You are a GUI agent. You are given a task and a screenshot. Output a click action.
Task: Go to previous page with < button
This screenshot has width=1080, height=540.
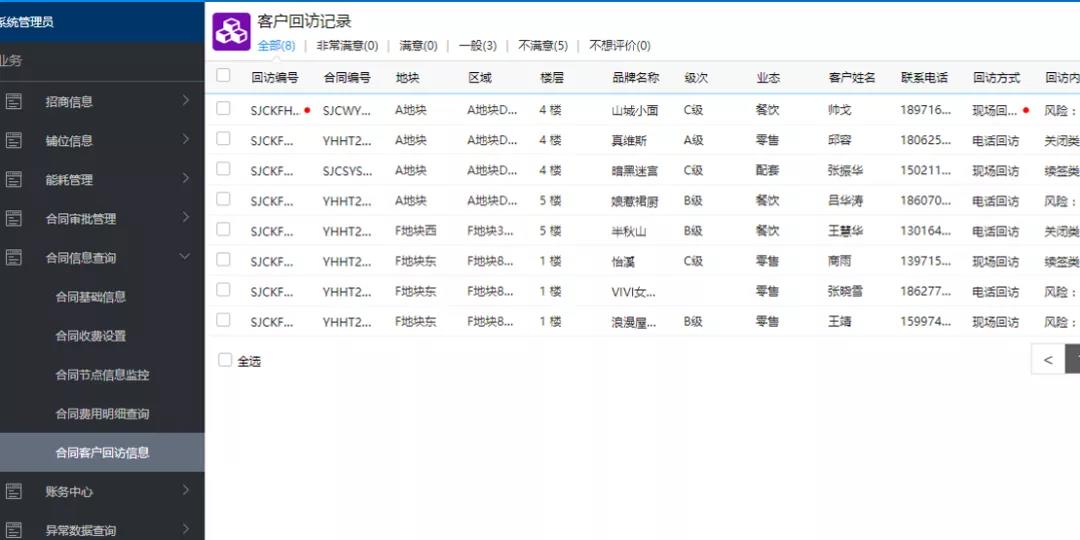pyautogui.click(x=1047, y=360)
